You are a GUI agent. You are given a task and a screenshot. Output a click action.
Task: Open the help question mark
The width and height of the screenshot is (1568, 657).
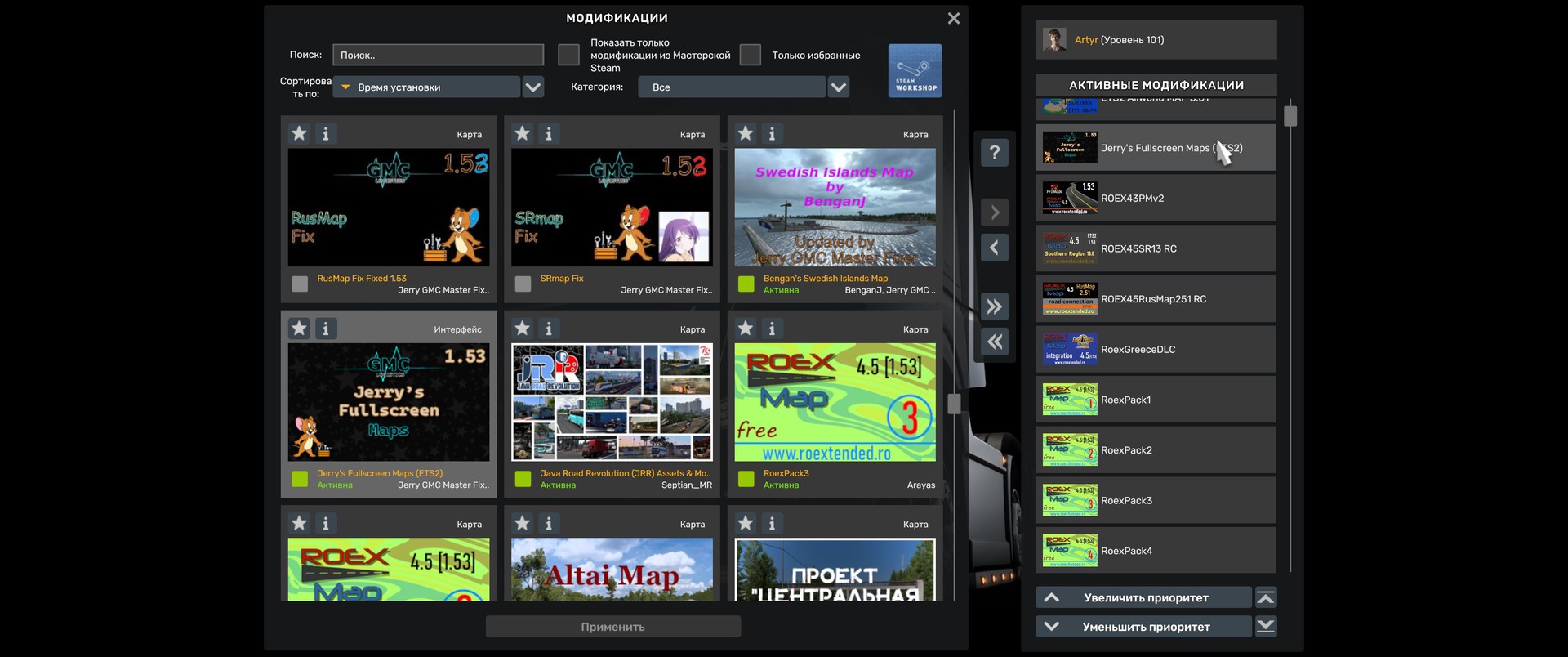[994, 152]
